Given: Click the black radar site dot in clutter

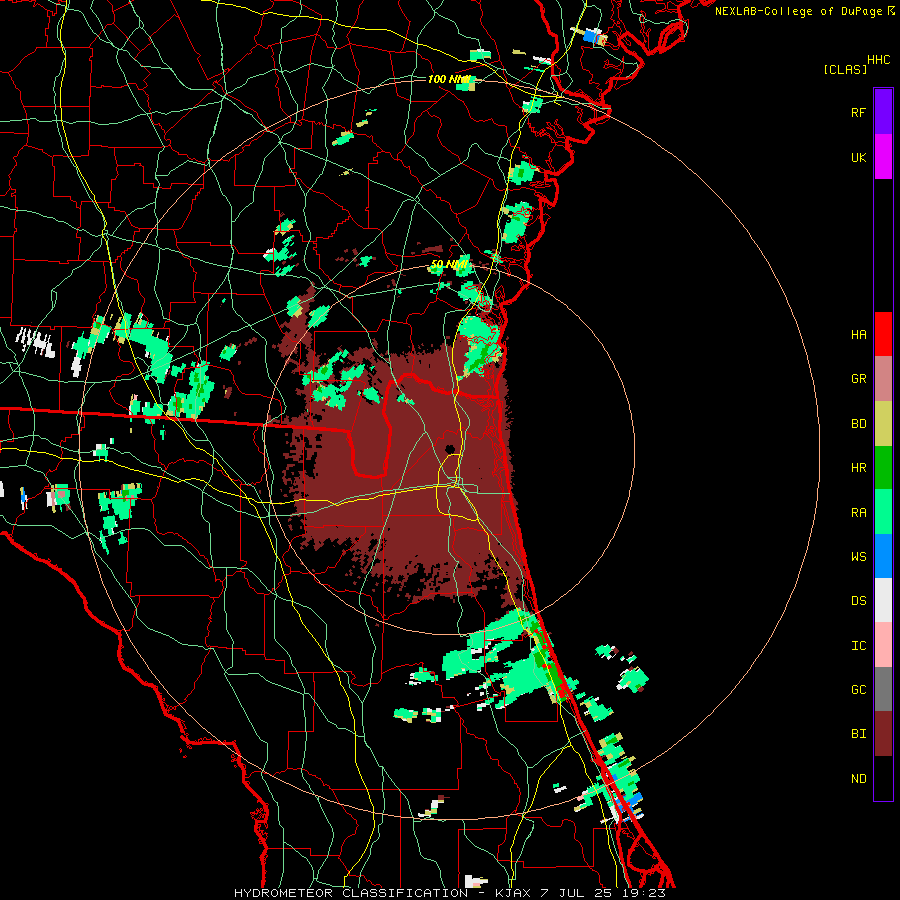Looking at the screenshot, I should 449,449.
